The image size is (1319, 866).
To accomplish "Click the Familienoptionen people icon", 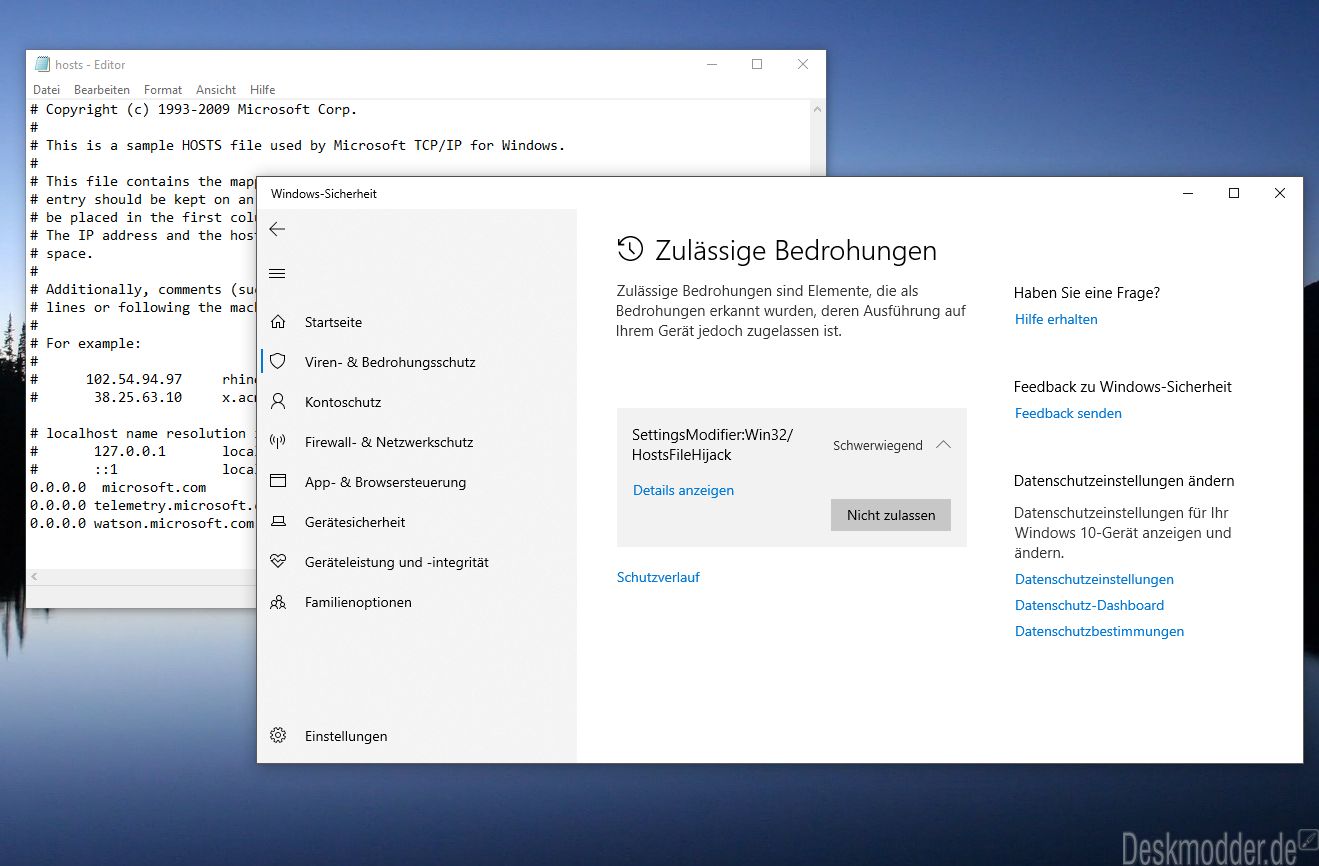I will coord(278,602).
